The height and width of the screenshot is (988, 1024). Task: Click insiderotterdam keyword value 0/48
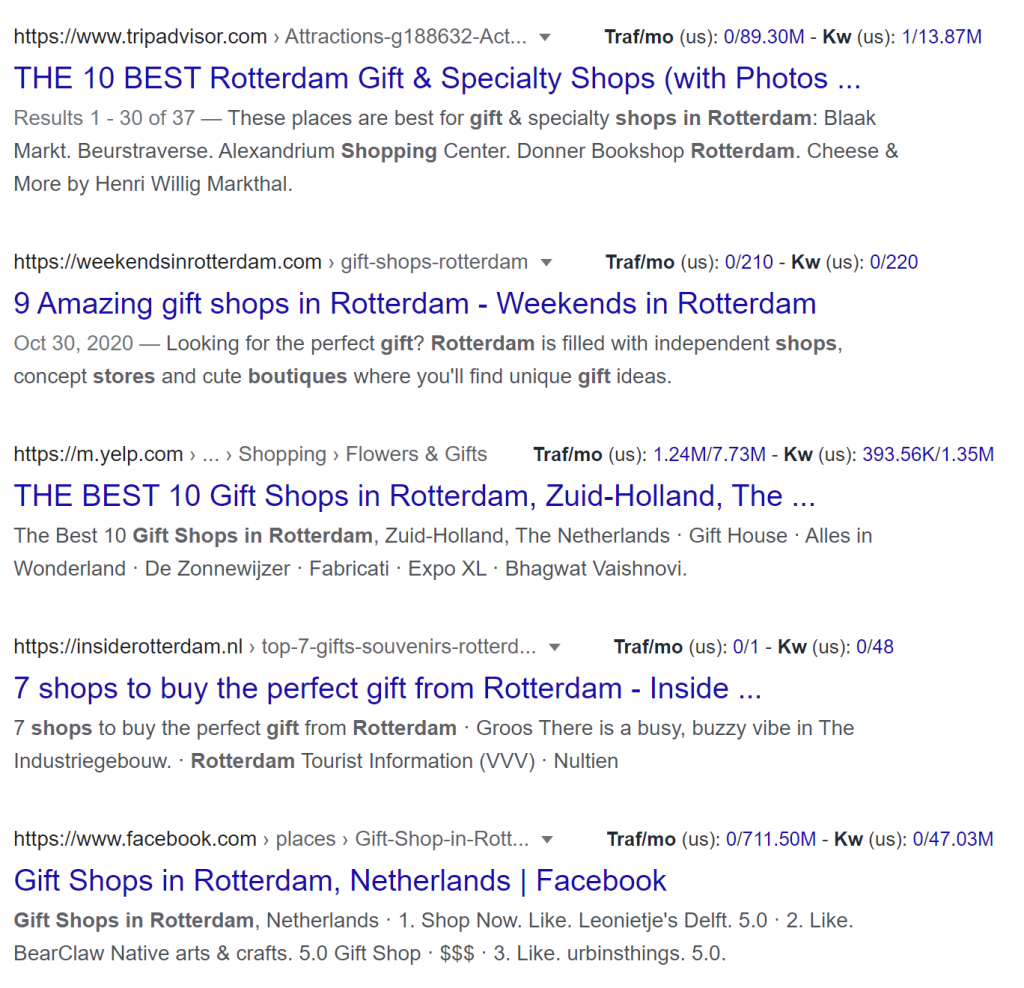tap(874, 646)
